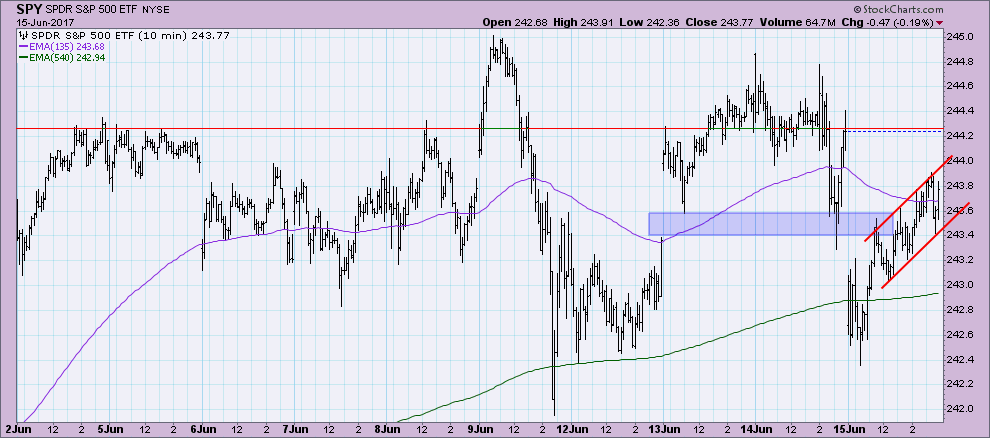Viewport: 990px width, 438px height.
Task: Click the "Close 243.77" value
Action: pyautogui.click(x=721, y=23)
